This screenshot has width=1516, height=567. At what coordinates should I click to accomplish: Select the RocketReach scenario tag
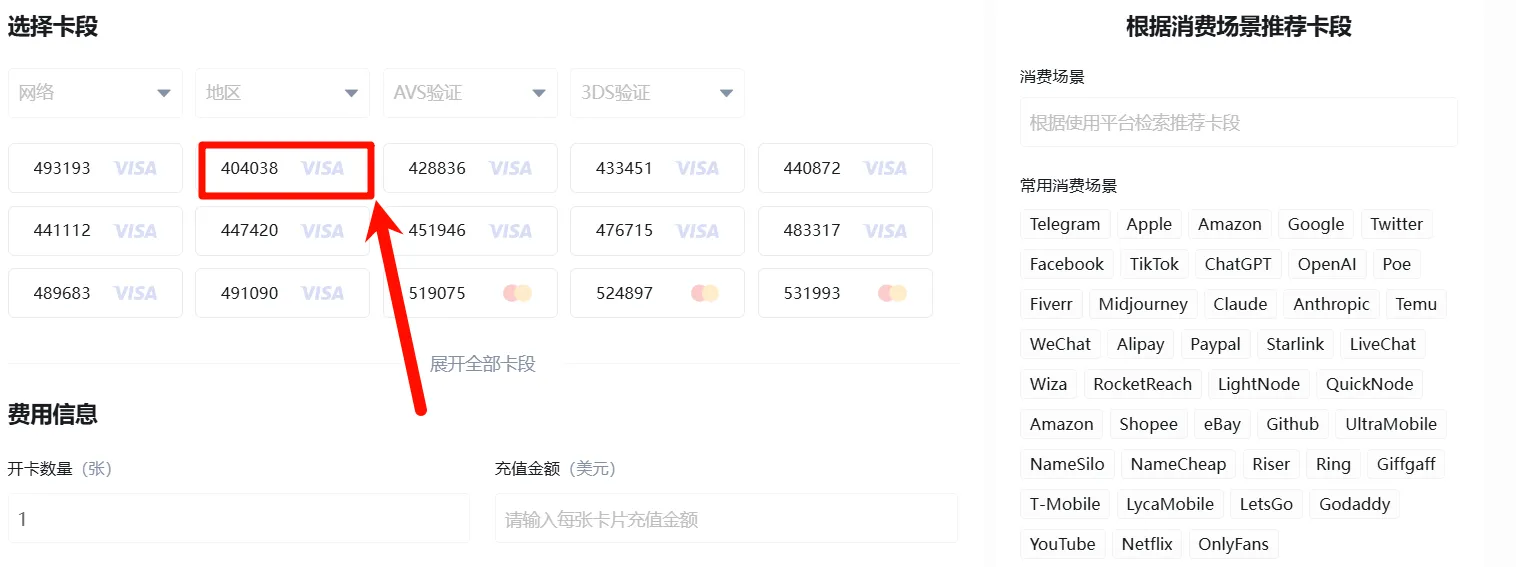[1143, 384]
